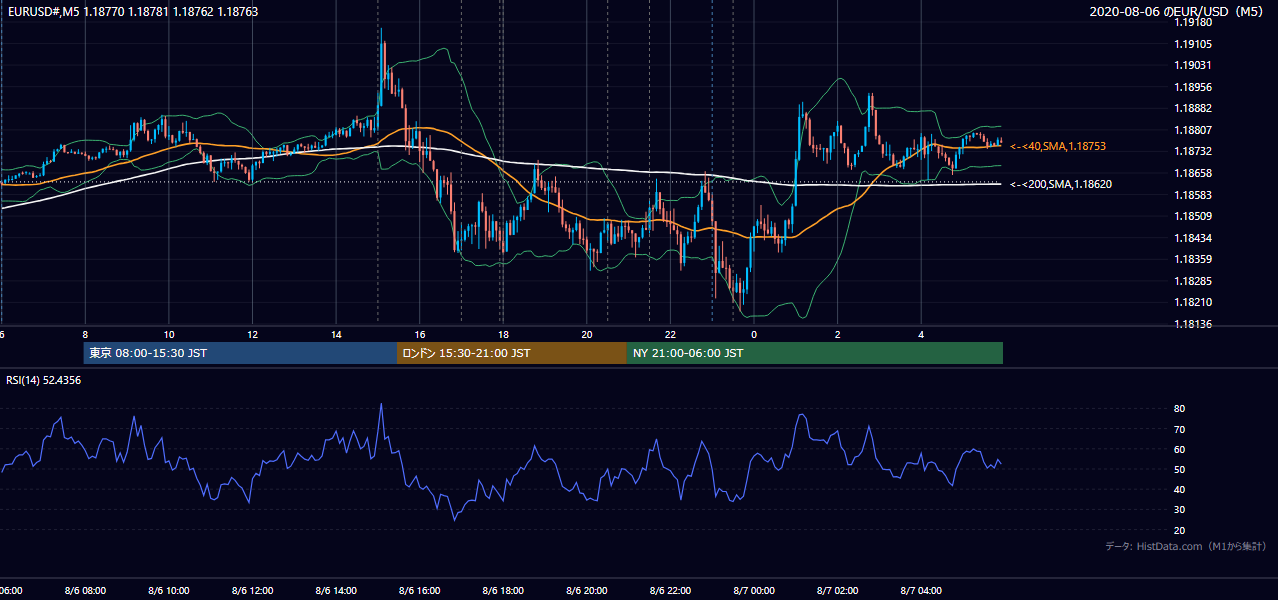Viewport: 1278px width, 600px height.
Task: Click price axis value 1.18434
Action: coord(1192,238)
